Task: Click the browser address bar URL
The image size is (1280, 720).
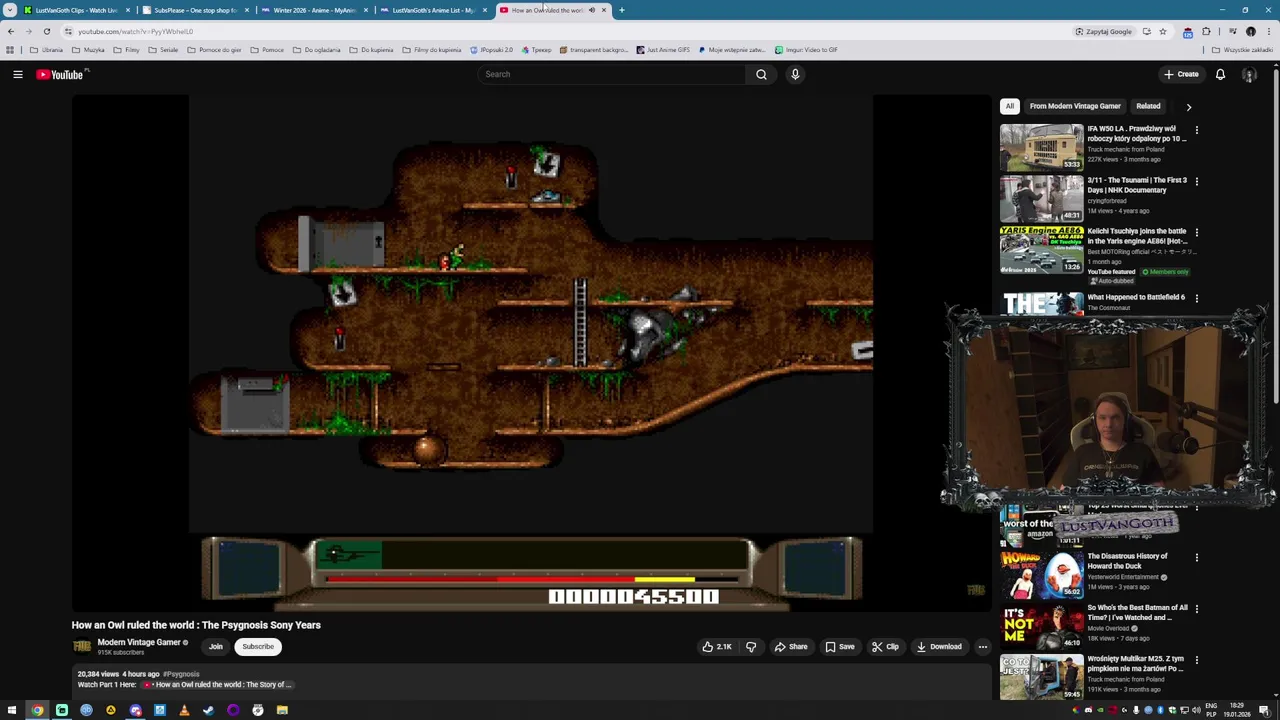Action: (x=136, y=31)
